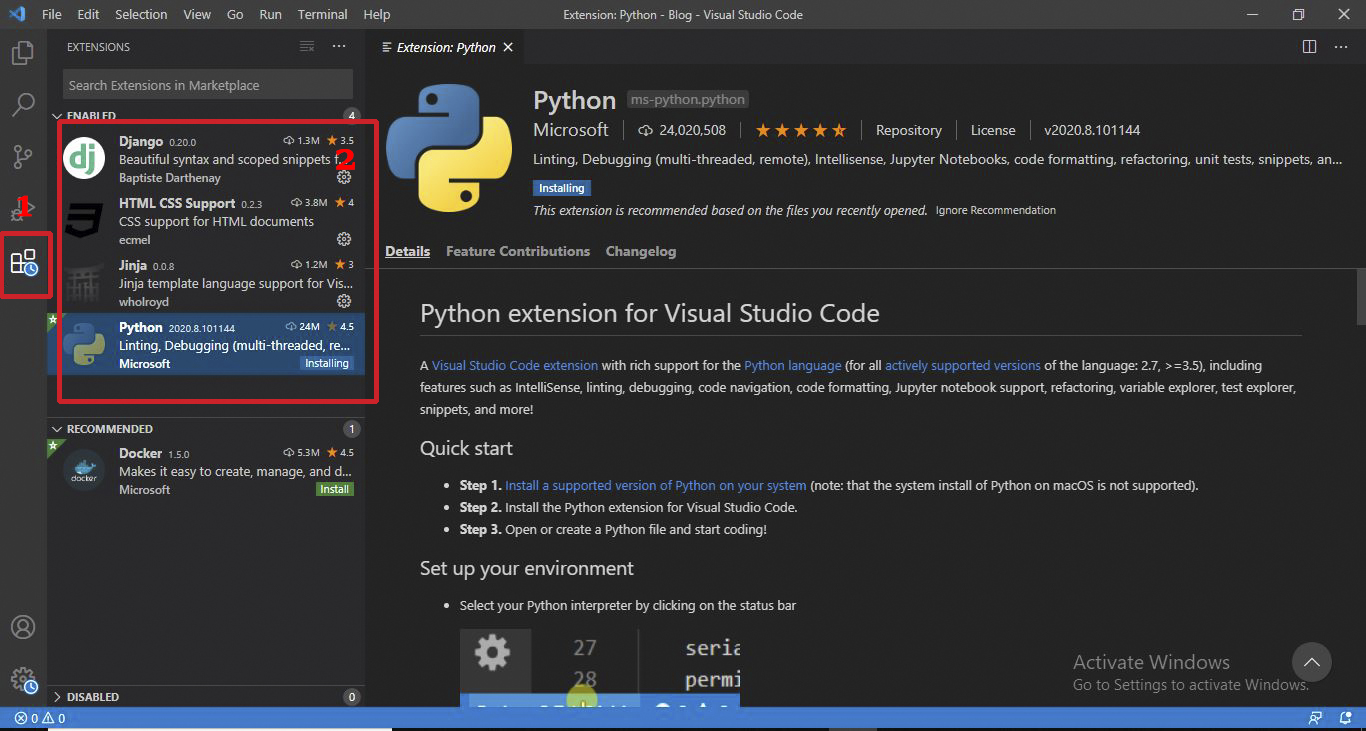Click the Install button for Docker extension
The width and height of the screenshot is (1366, 731).
coord(334,489)
